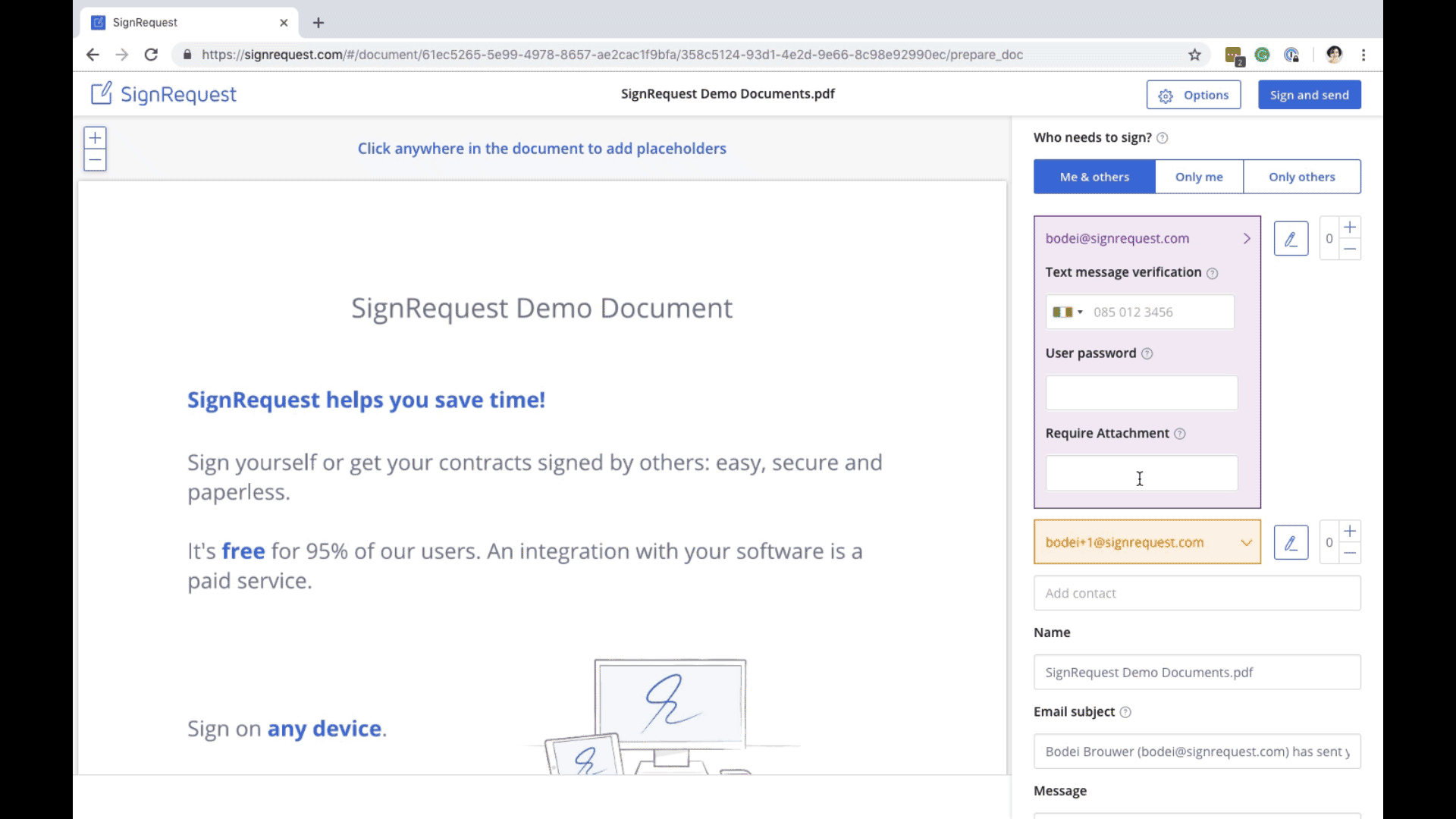
Task: Click the document Name field
Action: pyautogui.click(x=1197, y=673)
